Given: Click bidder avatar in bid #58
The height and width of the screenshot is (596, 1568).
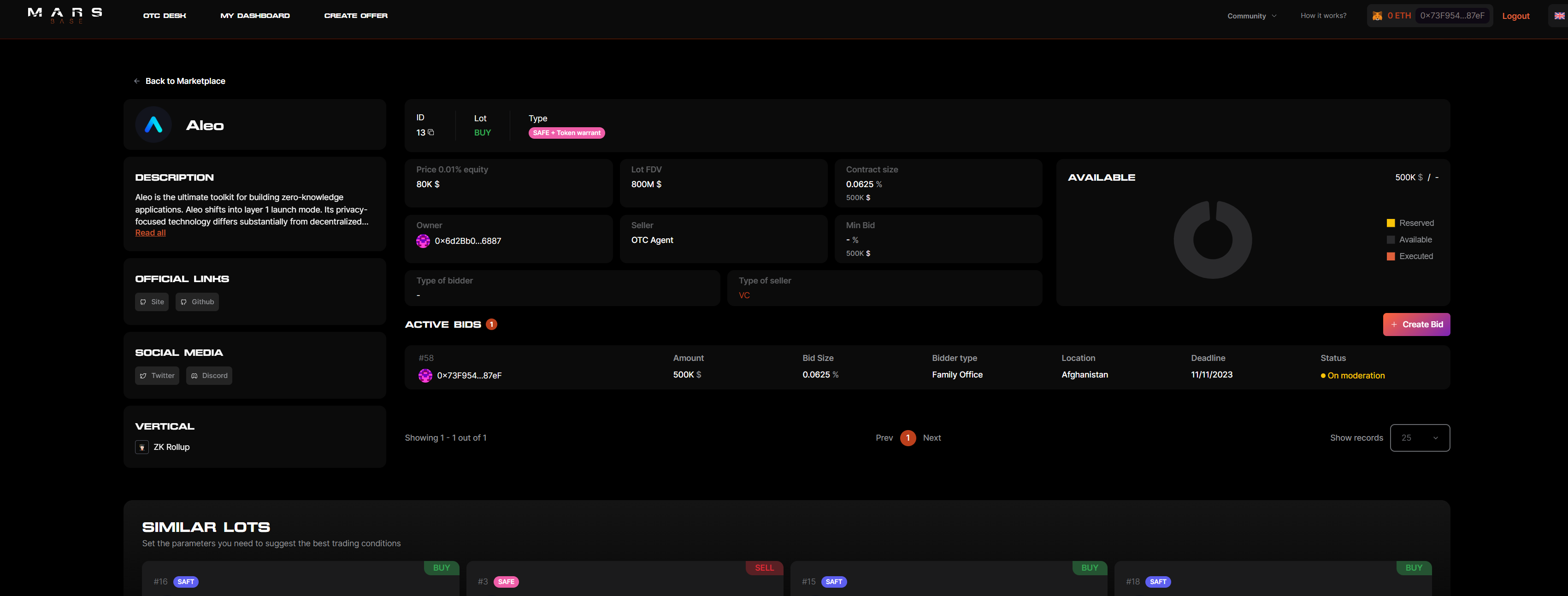Looking at the screenshot, I should click(x=425, y=376).
